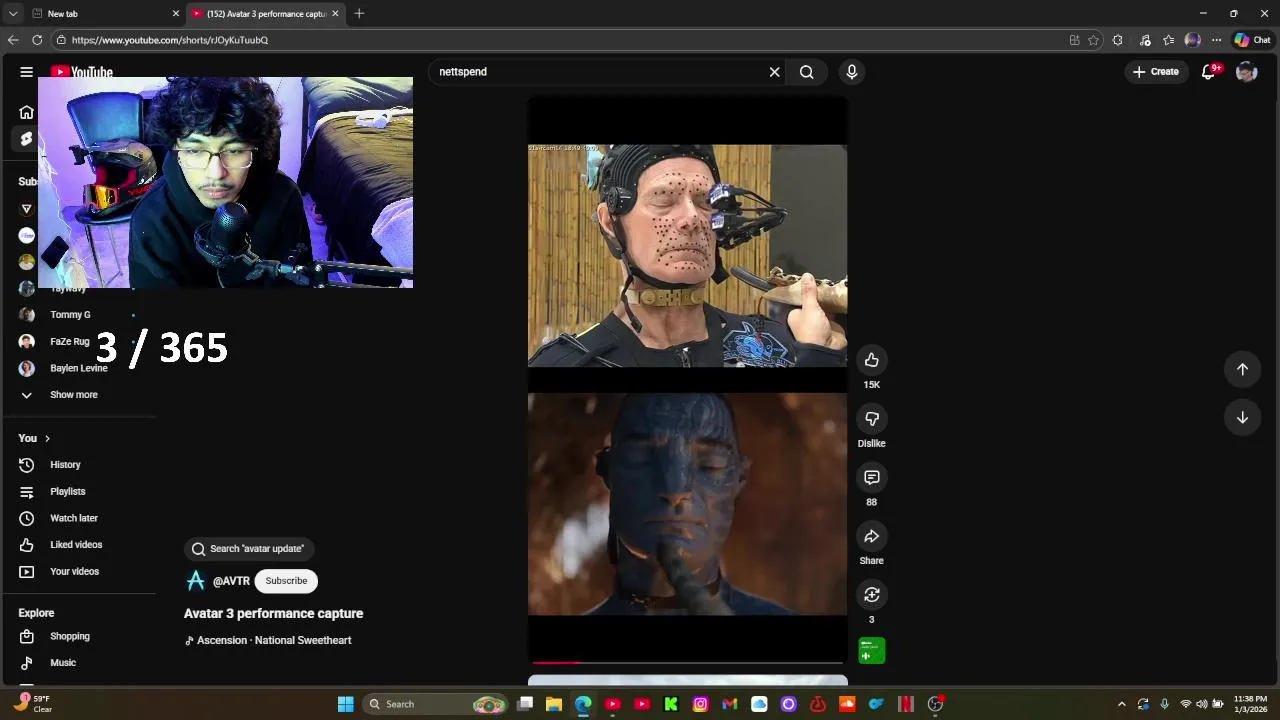
Task: Open Copilot Chat in browser toolbar
Action: click(x=1252, y=40)
